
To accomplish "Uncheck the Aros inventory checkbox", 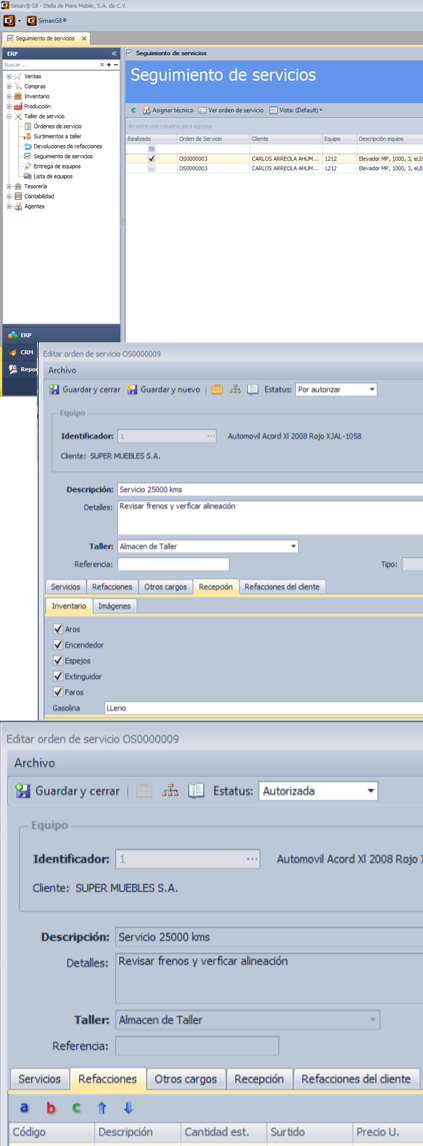I will click(58, 629).
